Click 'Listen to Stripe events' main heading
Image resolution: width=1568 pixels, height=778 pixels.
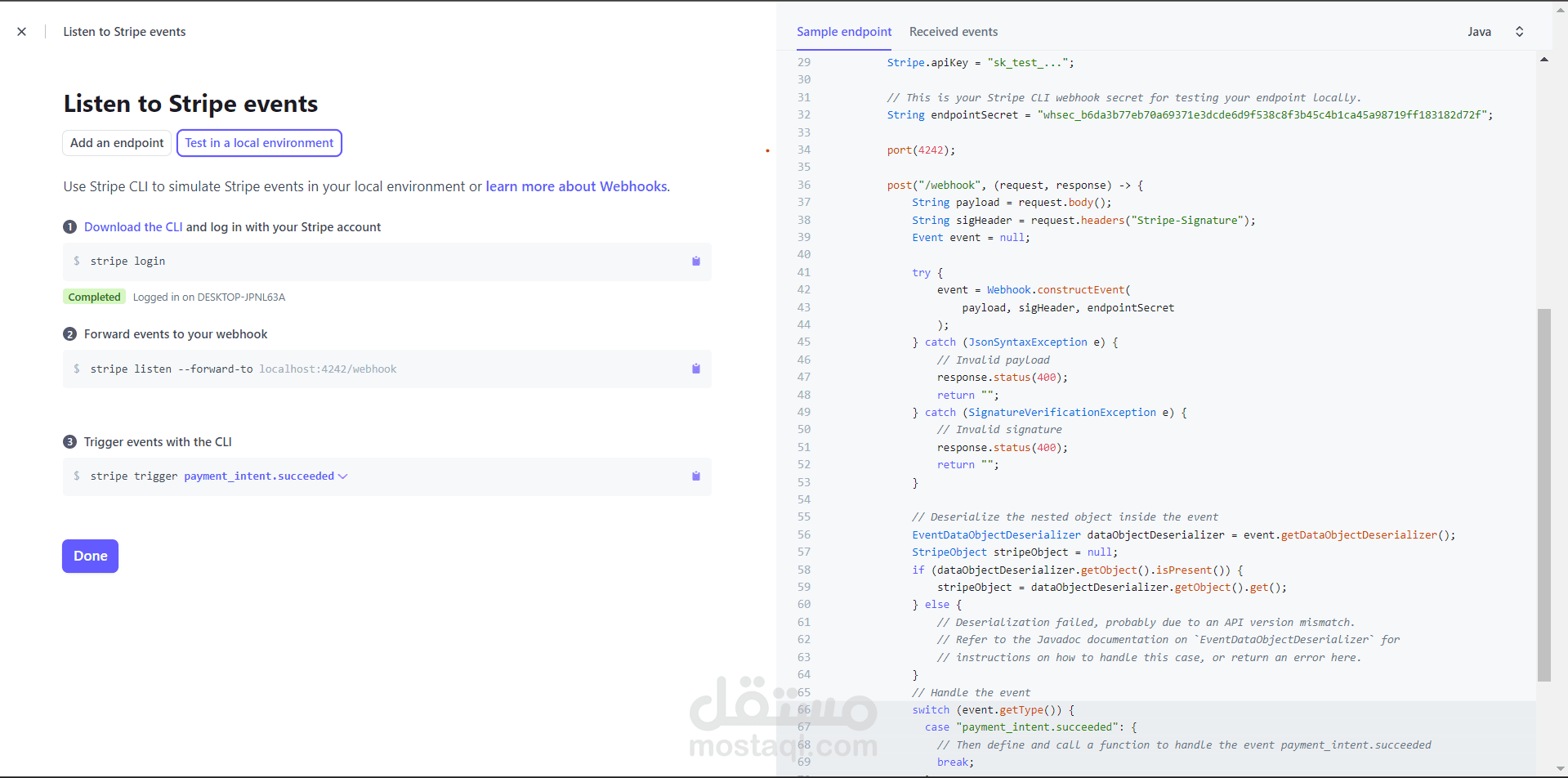click(x=190, y=104)
